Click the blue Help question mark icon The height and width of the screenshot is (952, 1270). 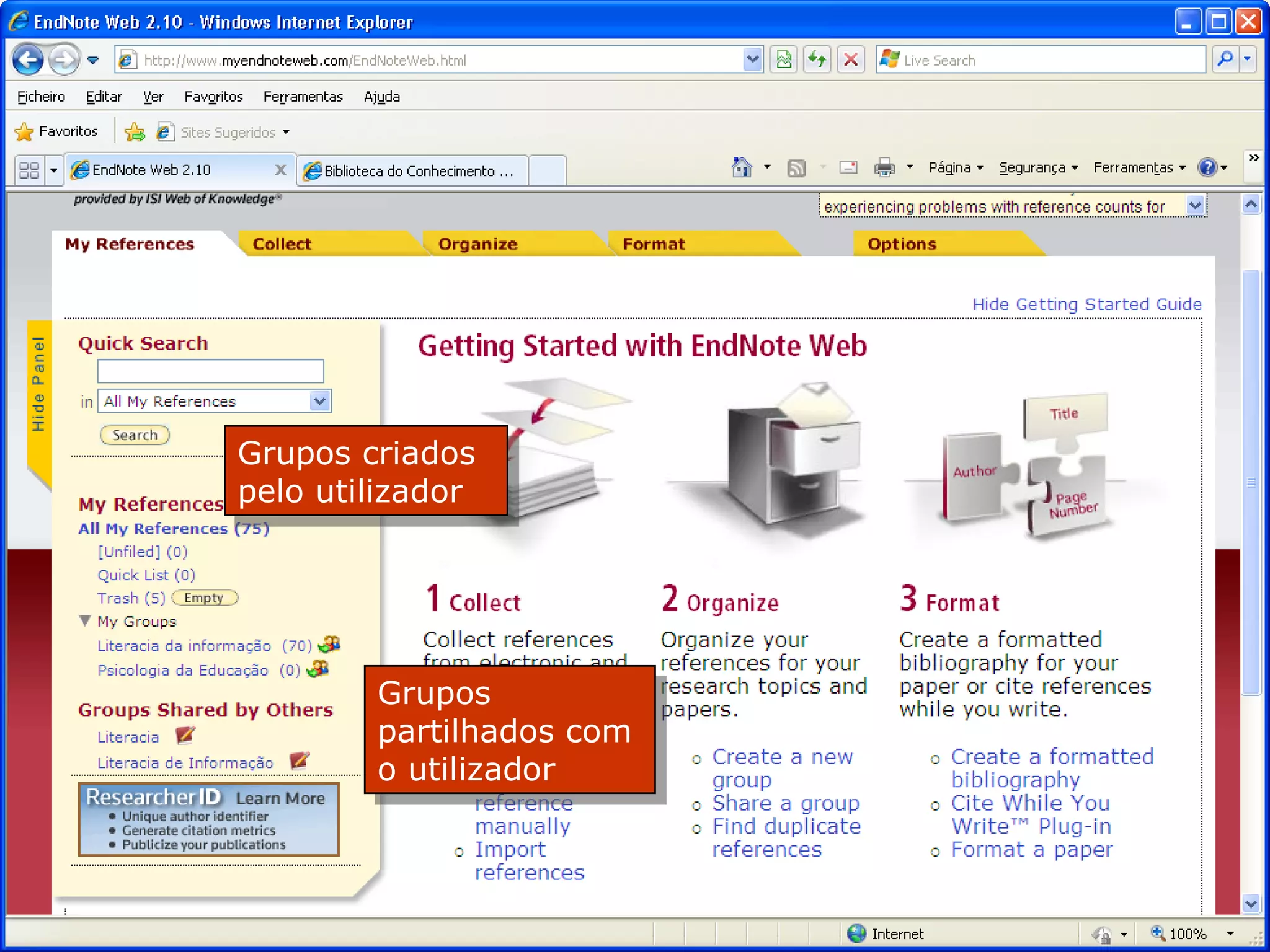point(1208,167)
